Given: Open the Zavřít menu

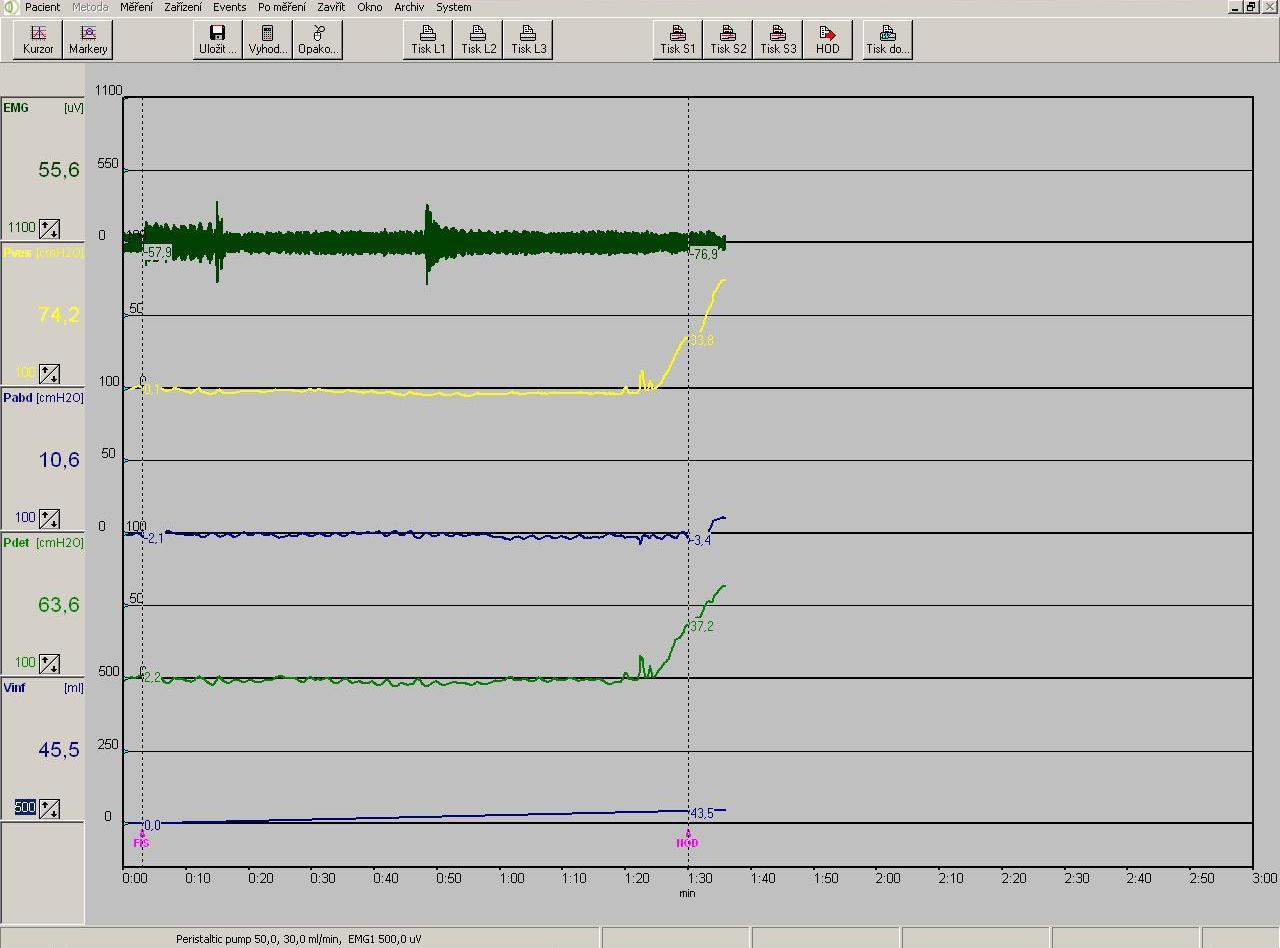Looking at the screenshot, I should tap(332, 7).
